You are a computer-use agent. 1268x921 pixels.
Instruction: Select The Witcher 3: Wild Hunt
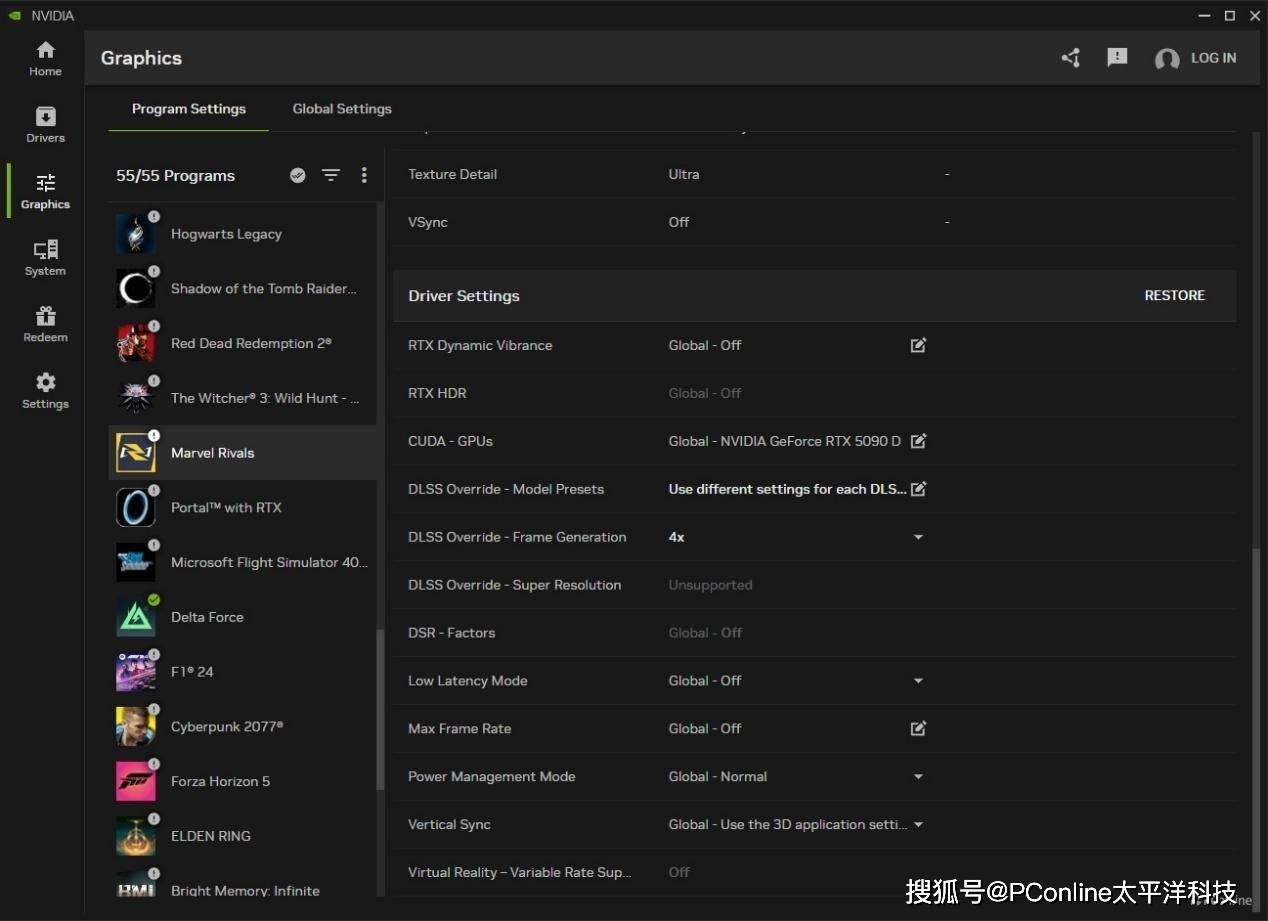243,398
